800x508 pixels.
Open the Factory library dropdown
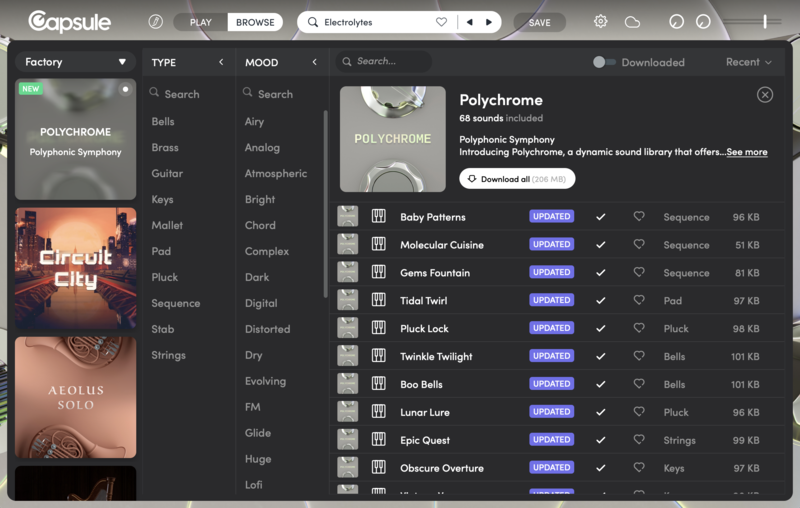pyautogui.click(x=76, y=62)
